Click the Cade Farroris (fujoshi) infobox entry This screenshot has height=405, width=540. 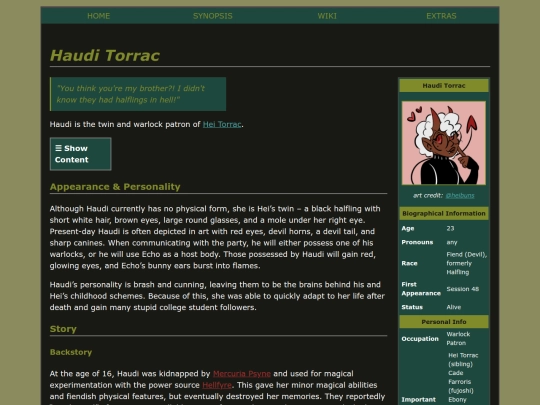(x=461, y=382)
